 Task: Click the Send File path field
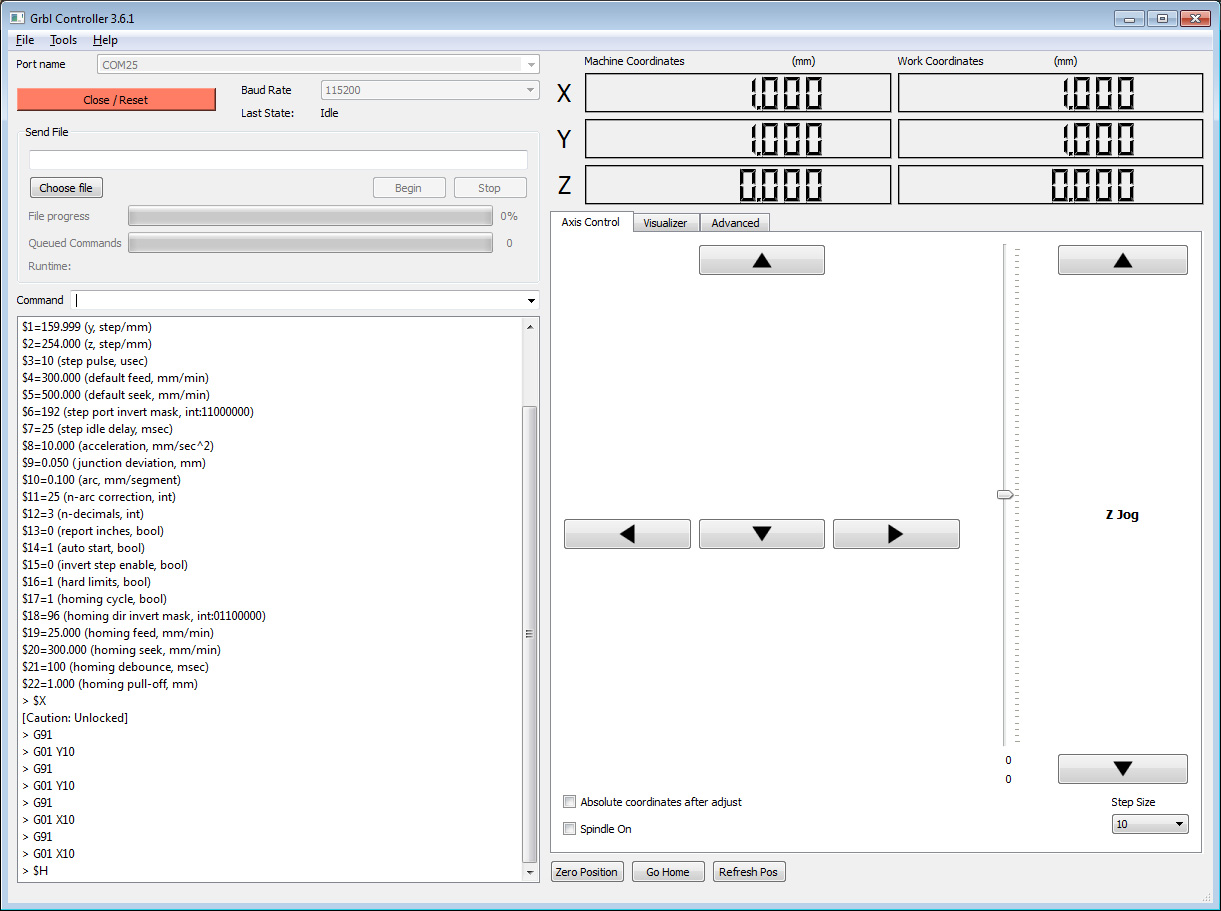click(x=278, y=160)
